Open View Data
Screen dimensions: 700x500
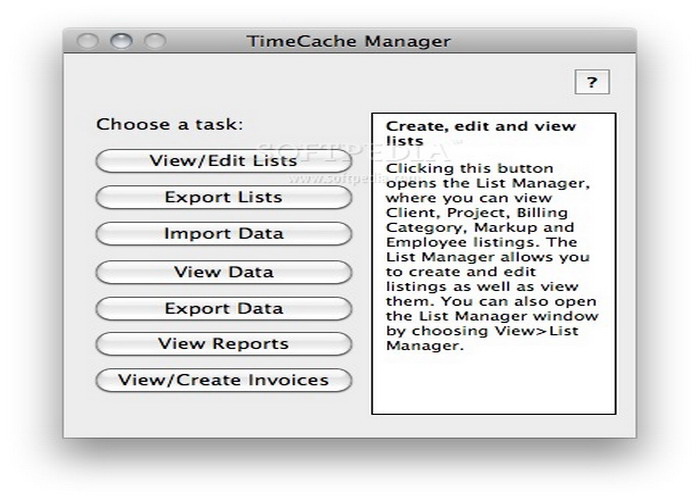pyautogui.click(x=223, y=272)
